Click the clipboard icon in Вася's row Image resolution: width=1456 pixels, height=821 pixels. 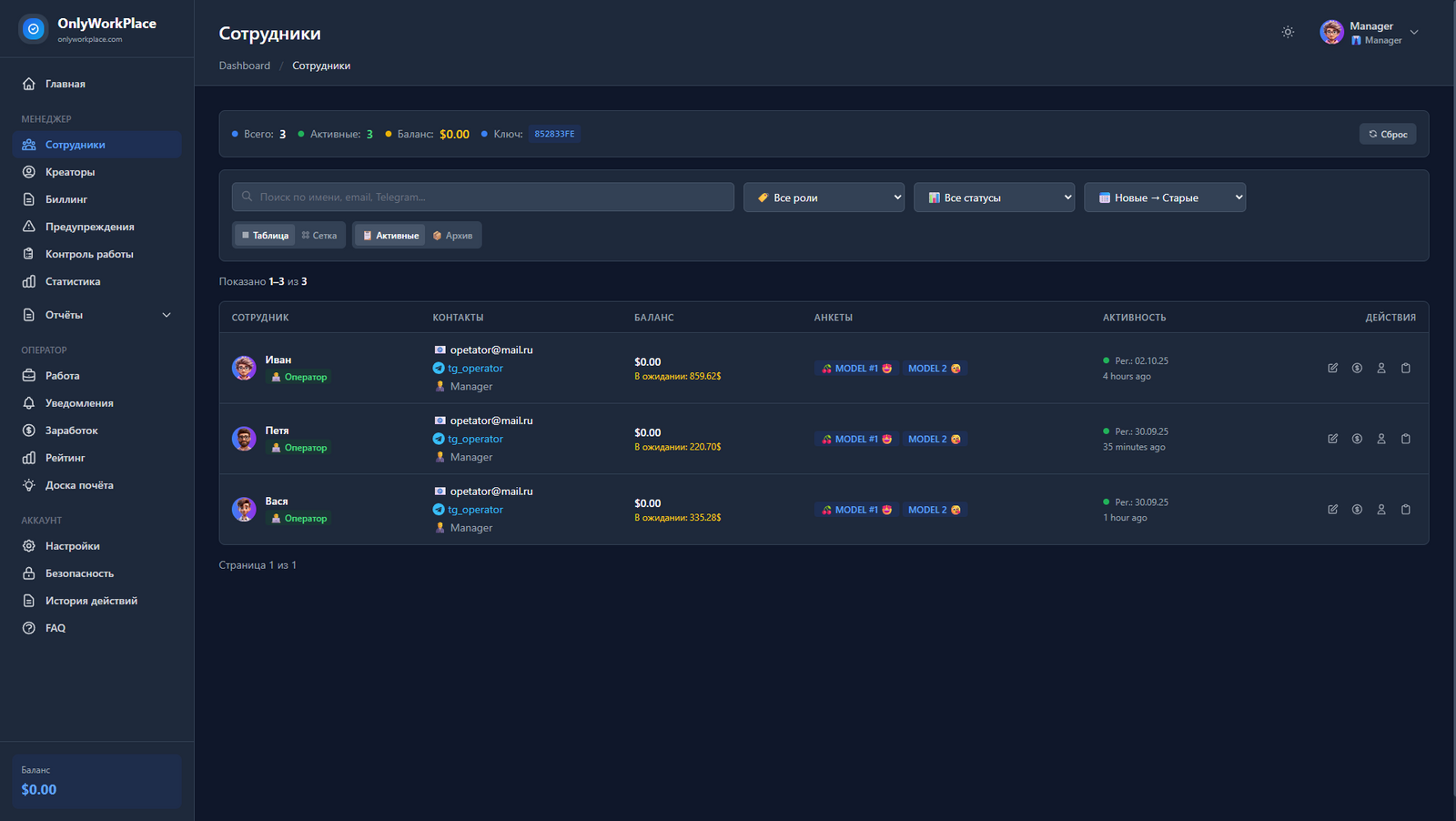(1406, 510)
